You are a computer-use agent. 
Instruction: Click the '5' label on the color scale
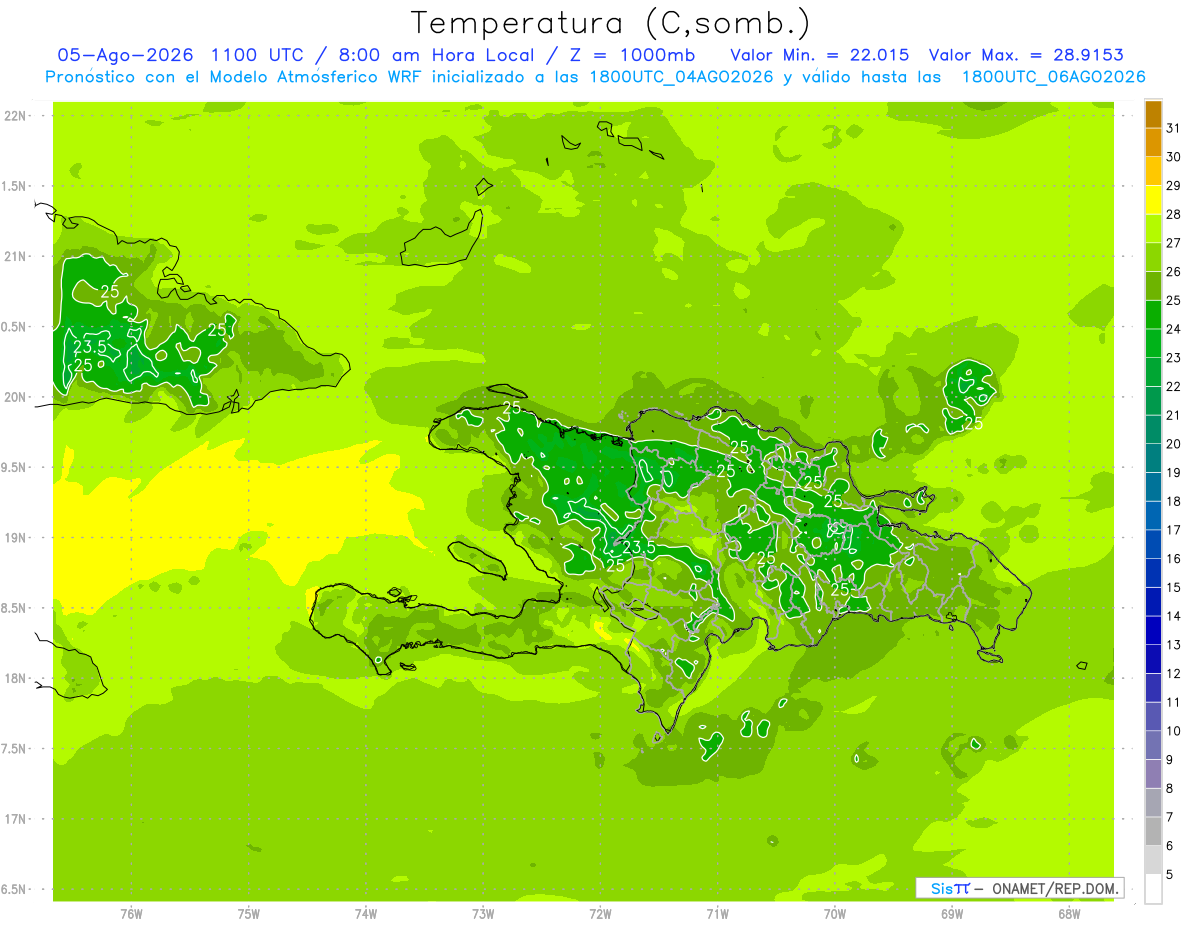[x=1170, y=875]
